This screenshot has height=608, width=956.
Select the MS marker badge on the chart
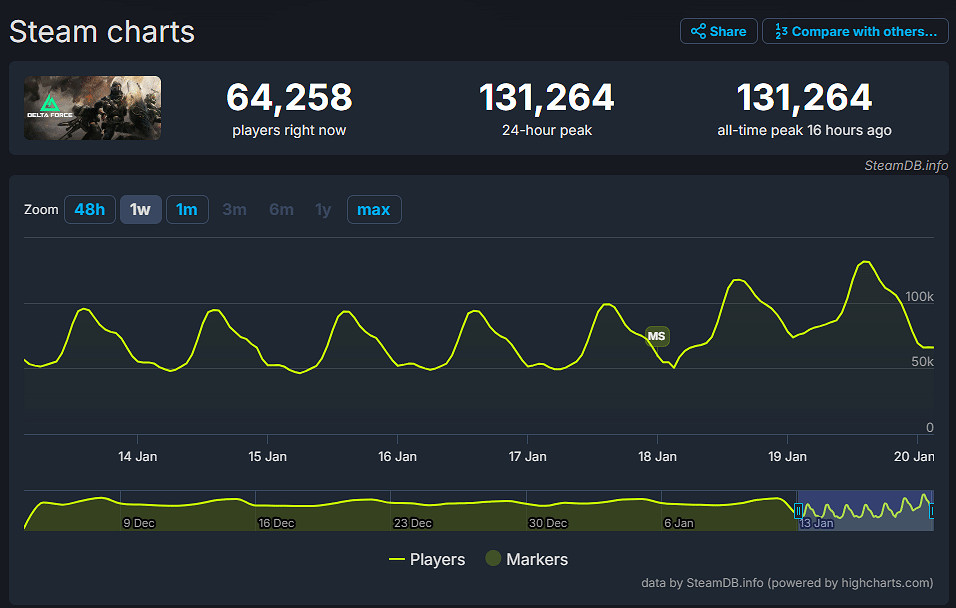click(x=657, y=336)
